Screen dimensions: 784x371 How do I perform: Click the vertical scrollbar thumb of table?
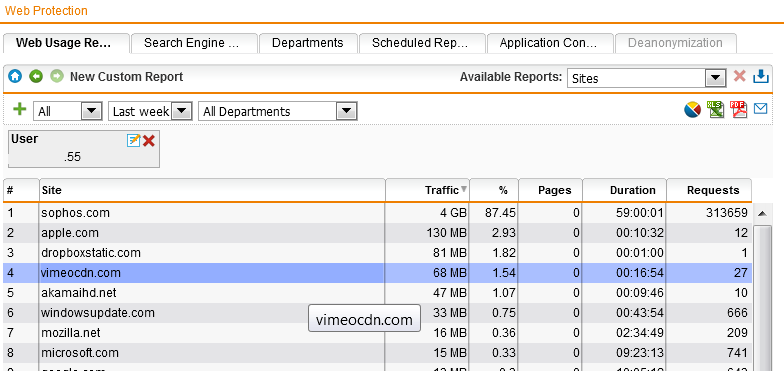click(x=762, y=298)
